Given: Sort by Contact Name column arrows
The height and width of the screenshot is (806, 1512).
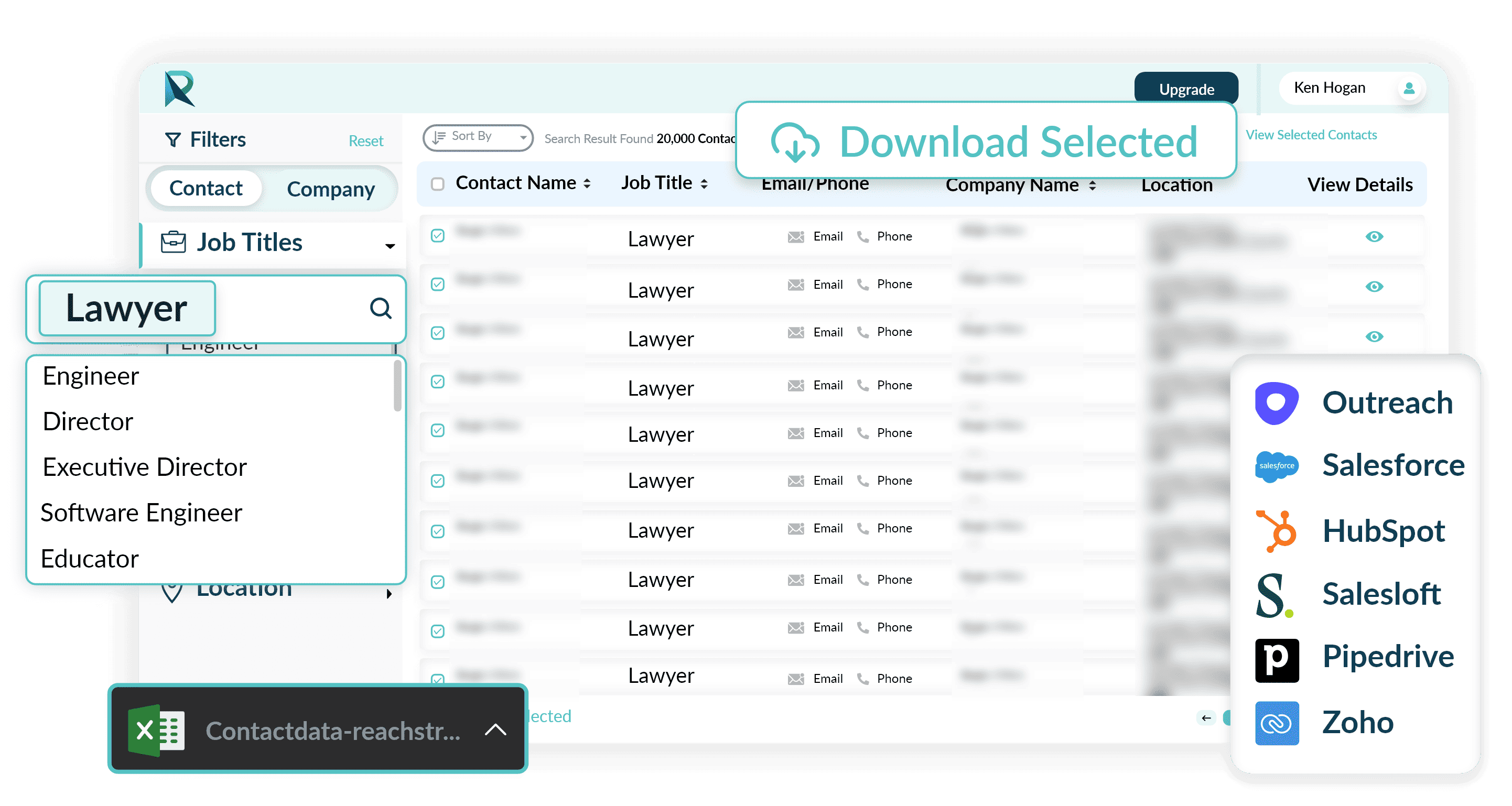Looking at the screenshot, I should pos(586,184).
